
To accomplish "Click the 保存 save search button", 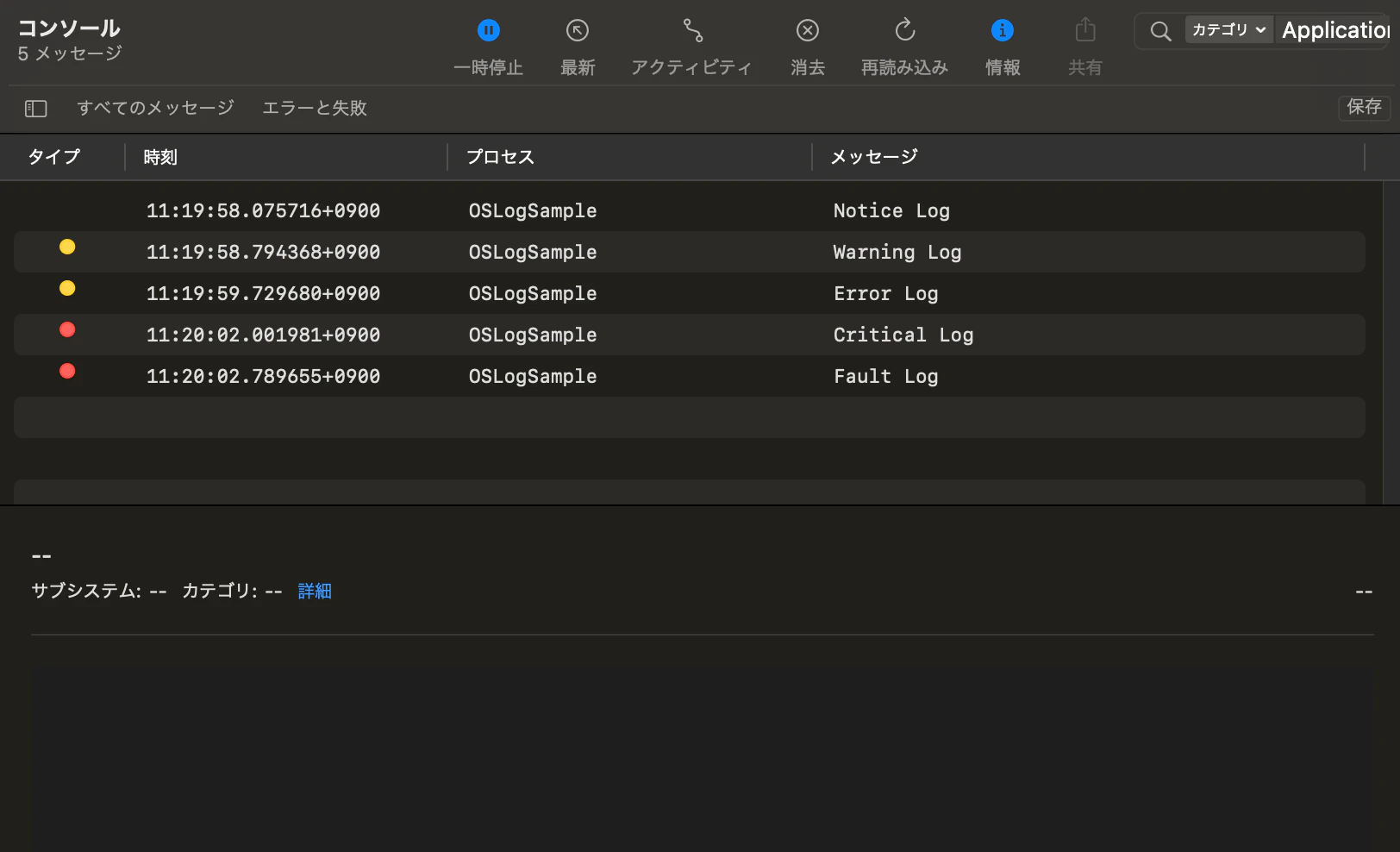I will (x=1364, y=107).
